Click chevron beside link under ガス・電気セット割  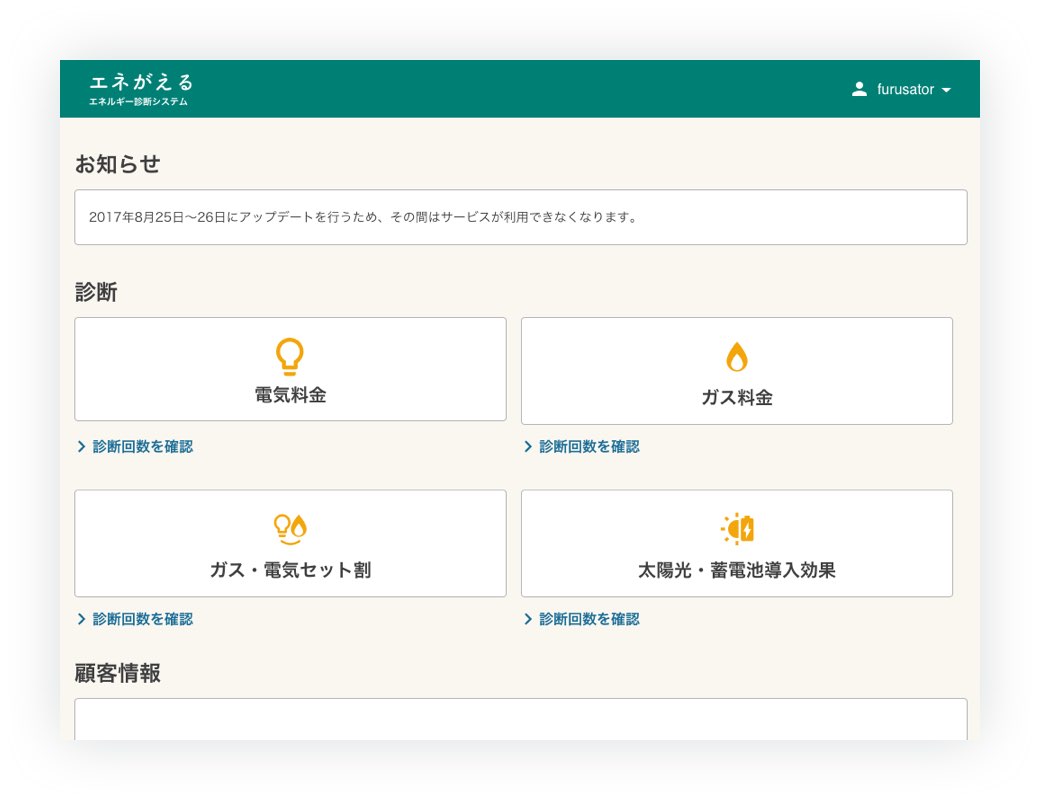point(82,619)
